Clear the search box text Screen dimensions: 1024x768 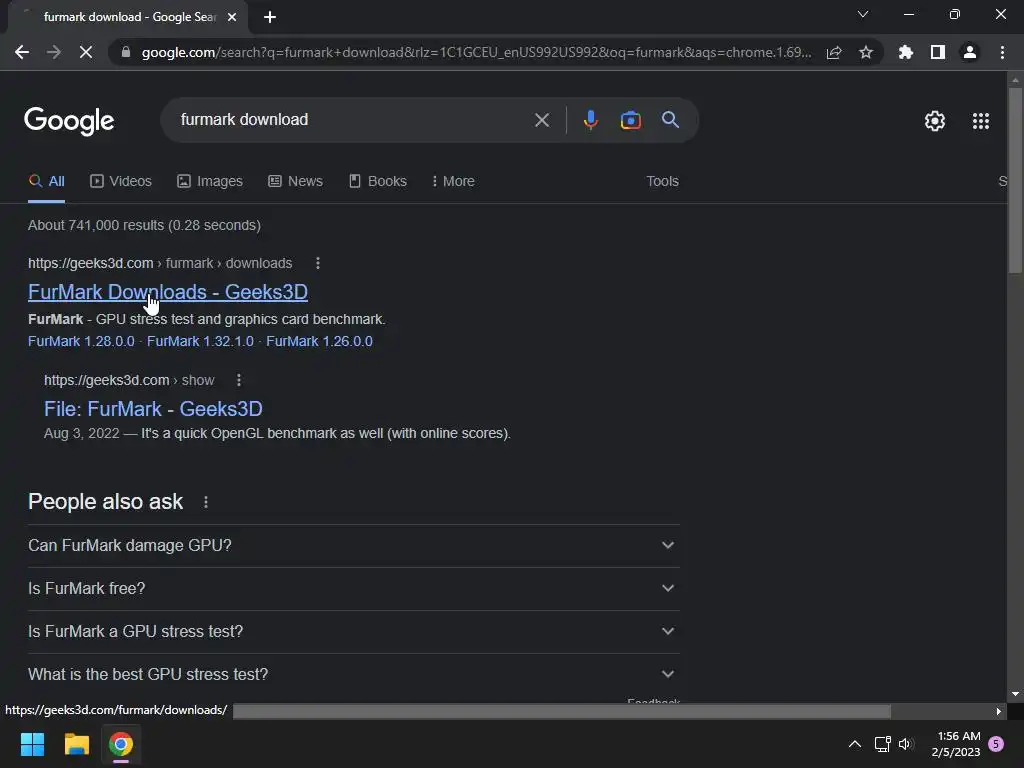coord(542,120)
